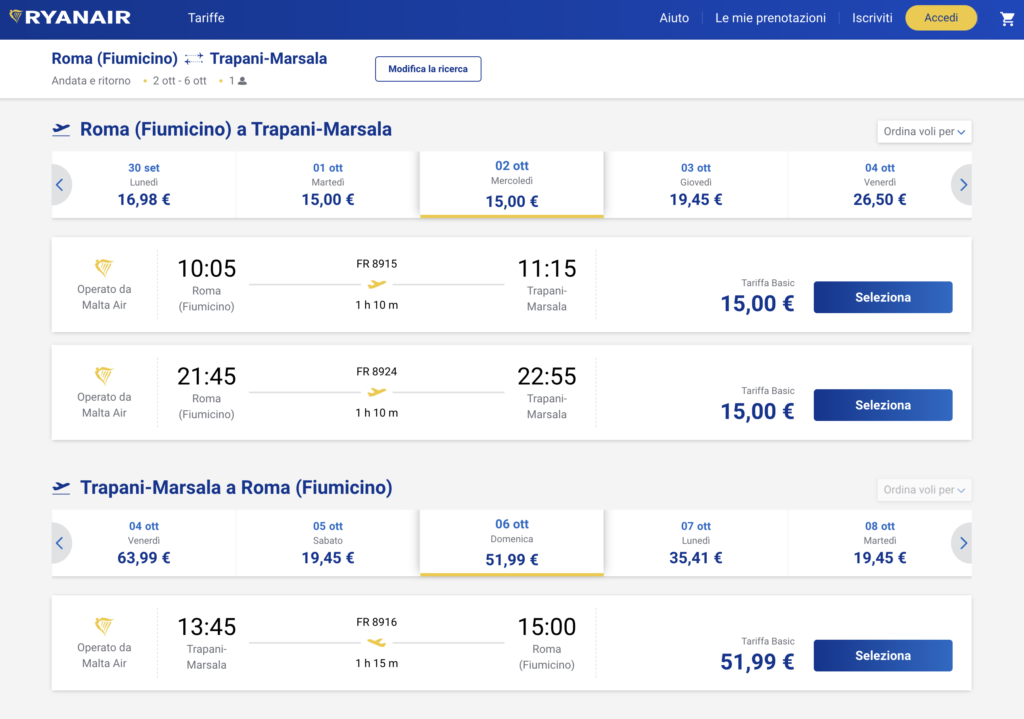
Task: Show later return dates with right arrow
Action: pos(963,543)
